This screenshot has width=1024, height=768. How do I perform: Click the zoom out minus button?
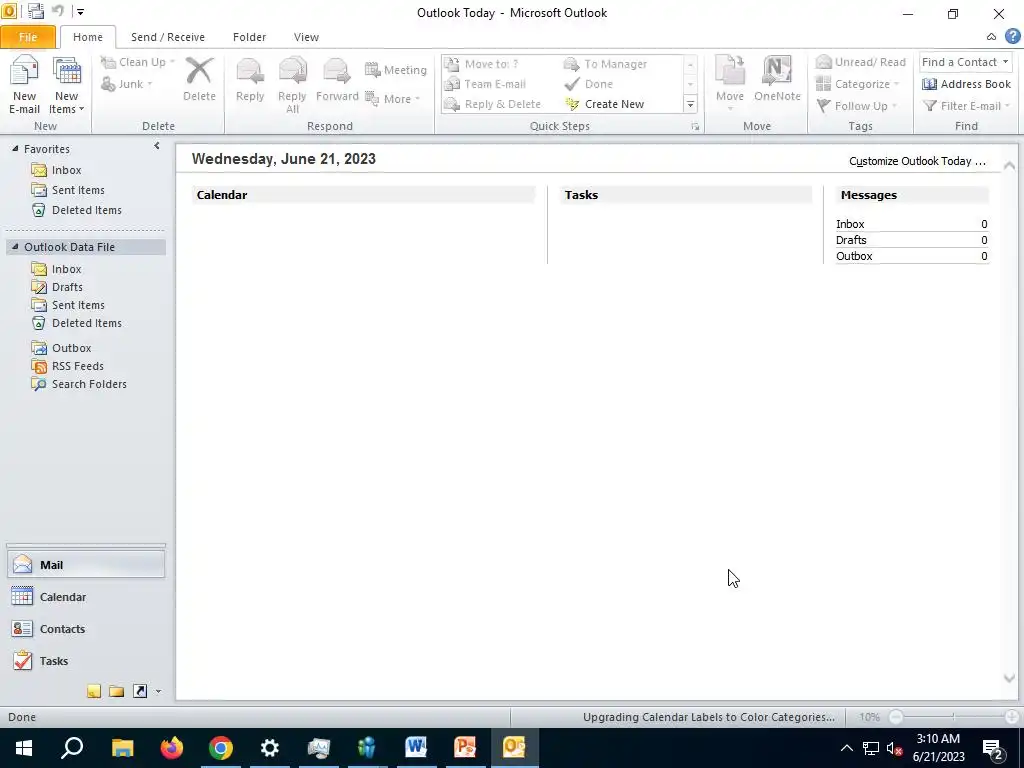pyautogui.click(x=896, y=717)
